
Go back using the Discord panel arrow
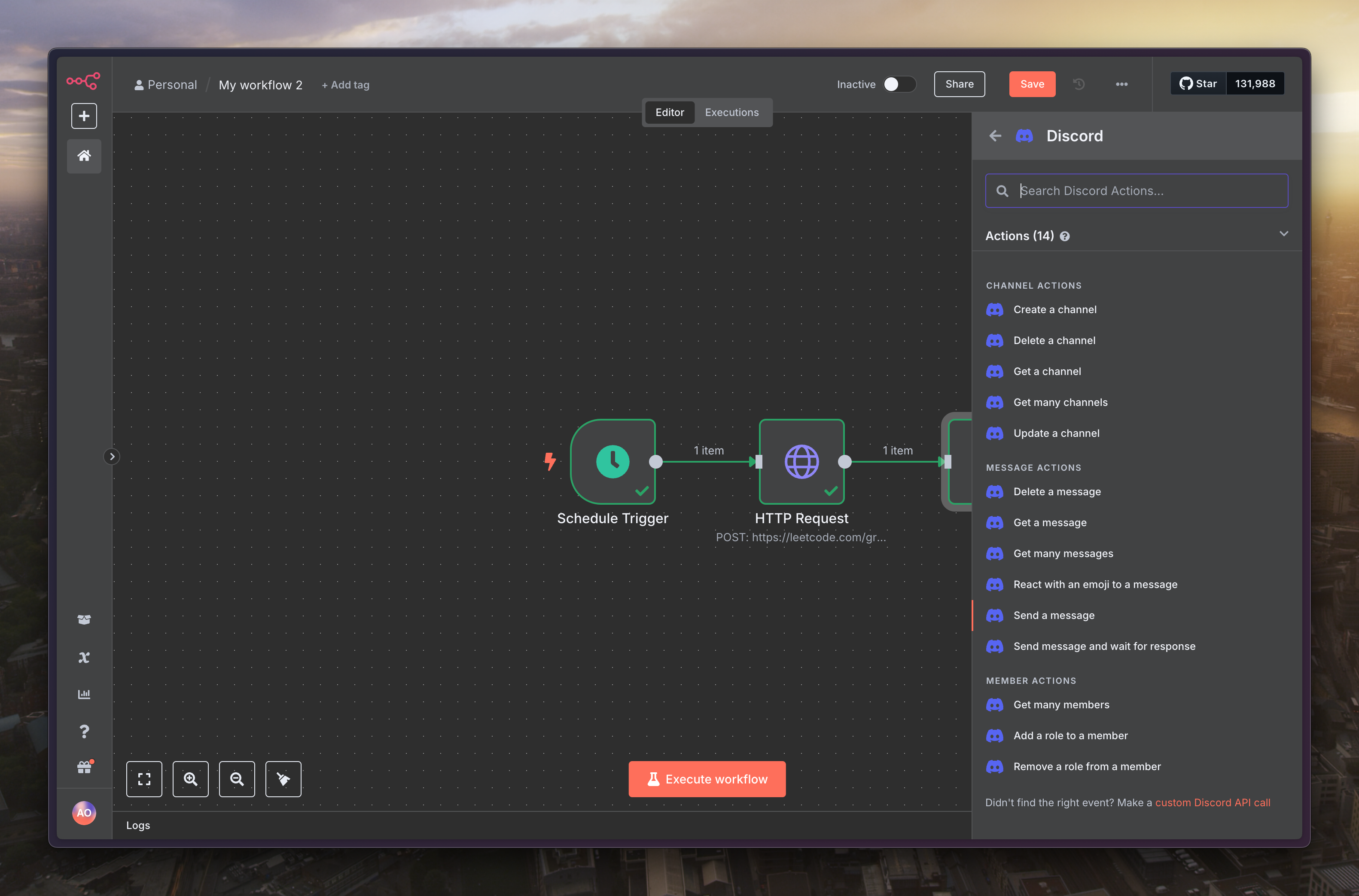tap(995, 135)
